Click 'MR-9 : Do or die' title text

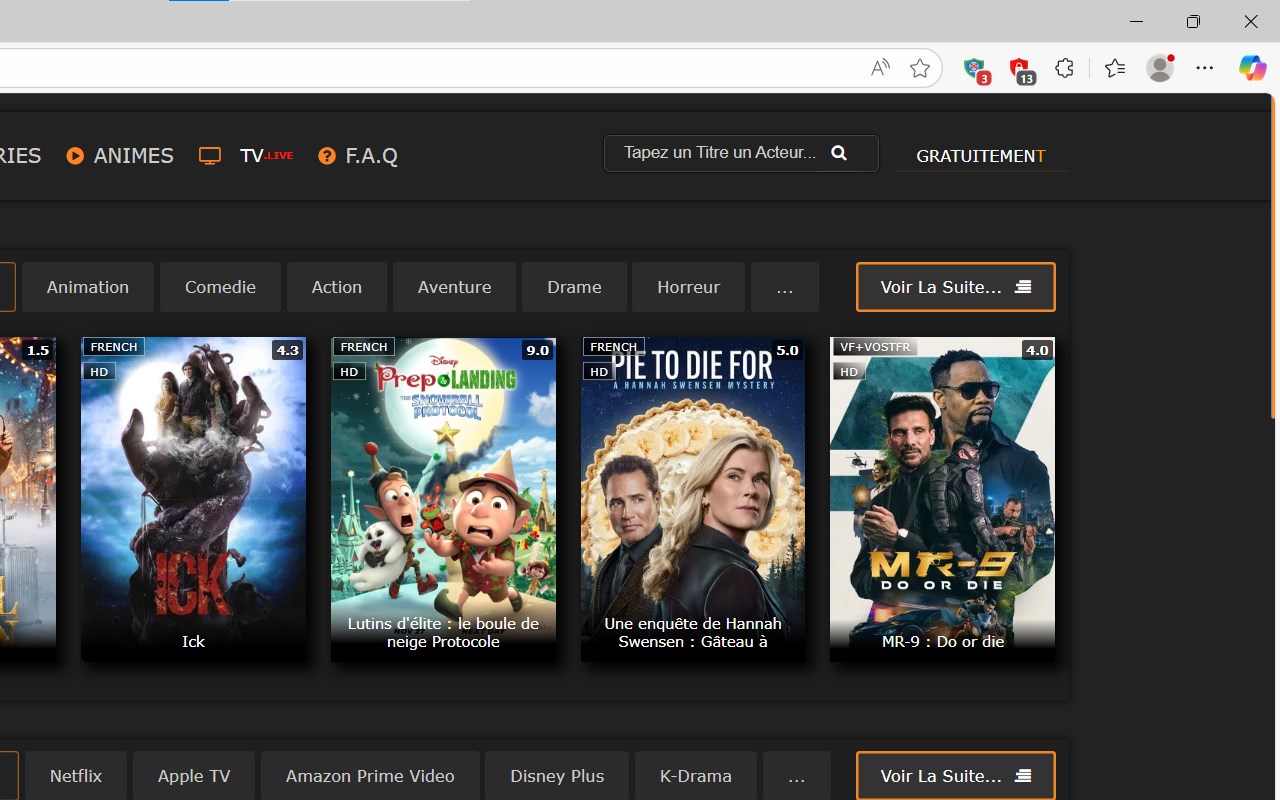click(942, 641)
